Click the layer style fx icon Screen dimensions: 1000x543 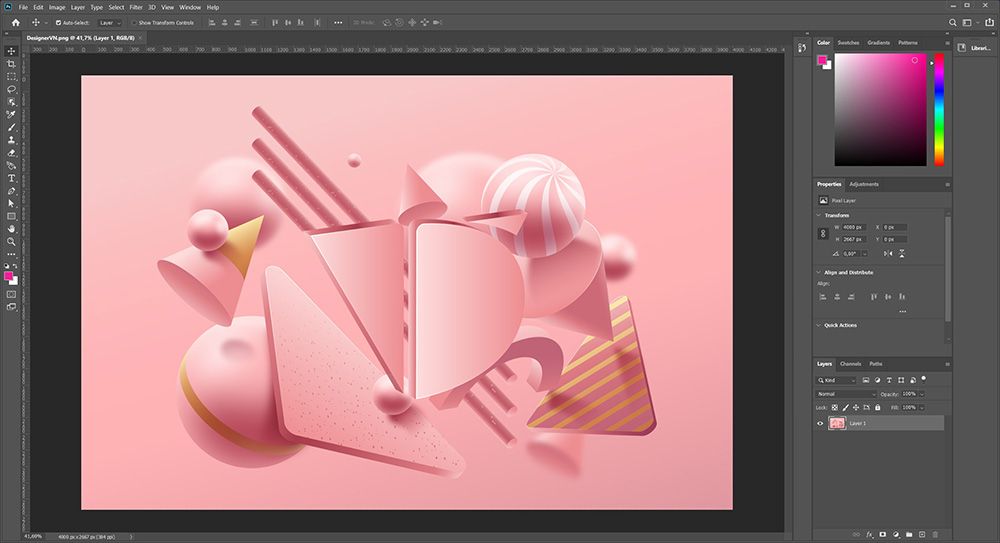[x=870, y=535]
